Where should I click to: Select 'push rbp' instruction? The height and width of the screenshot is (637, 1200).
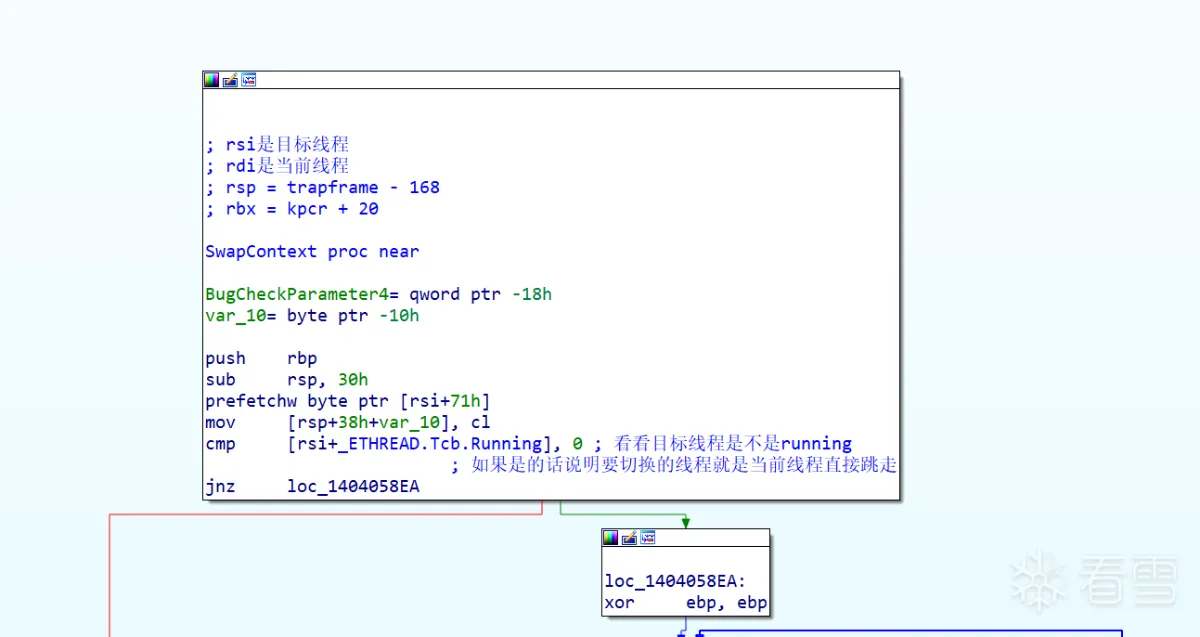coord(261,358)
